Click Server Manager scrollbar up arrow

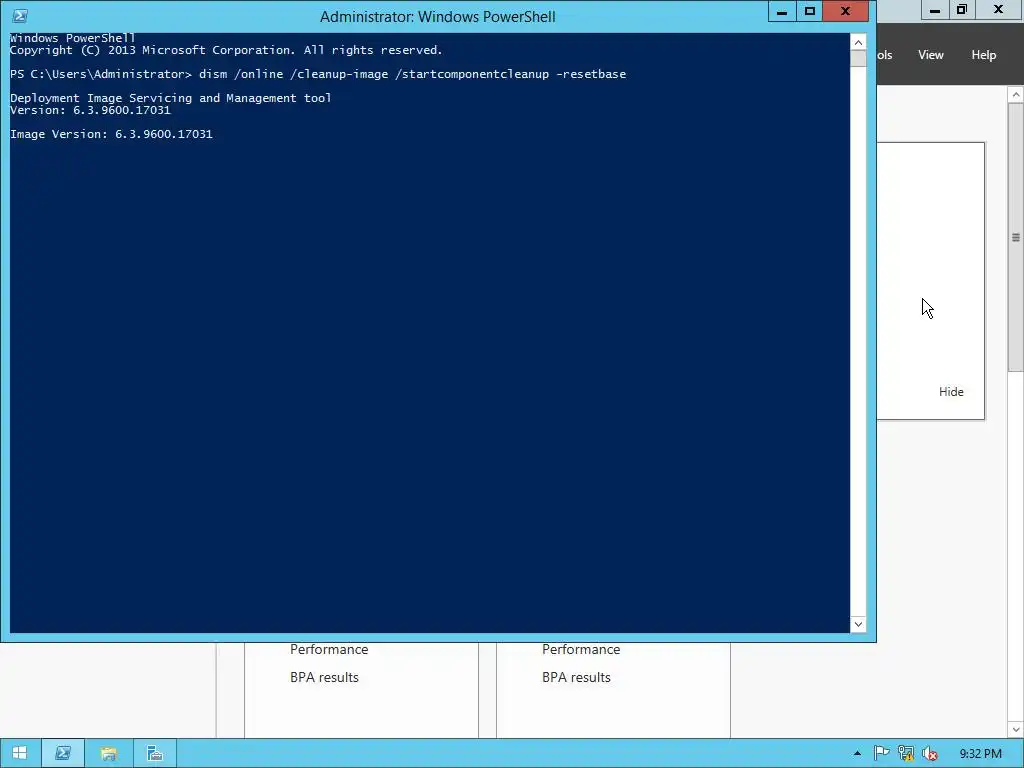pos(1016,95)
